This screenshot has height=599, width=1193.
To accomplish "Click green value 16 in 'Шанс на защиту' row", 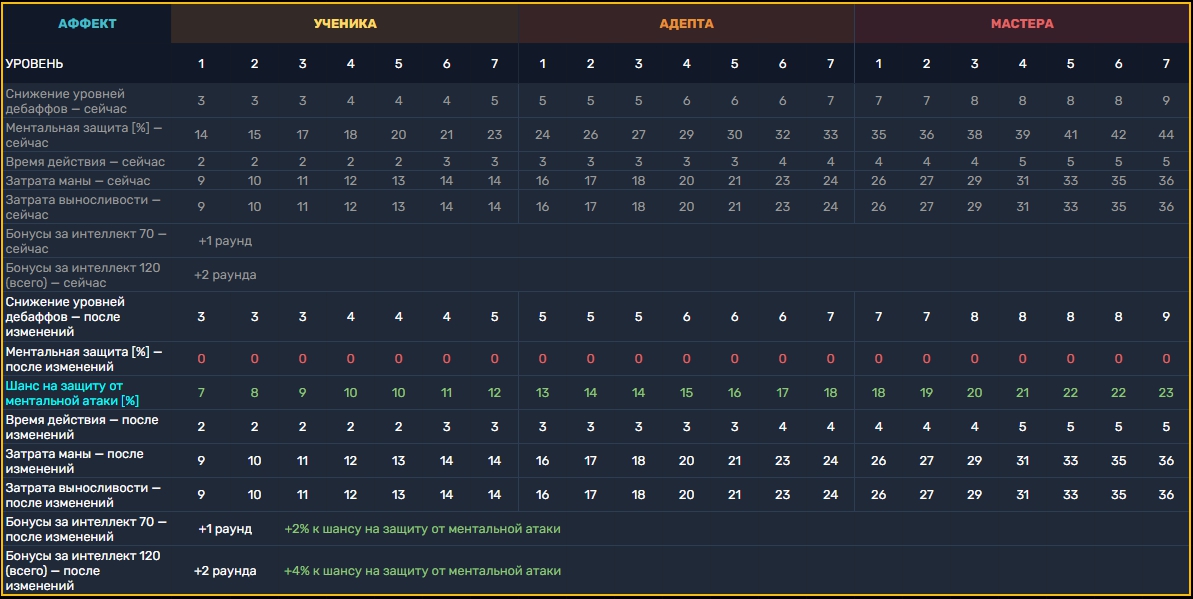I will pos(734,393).
